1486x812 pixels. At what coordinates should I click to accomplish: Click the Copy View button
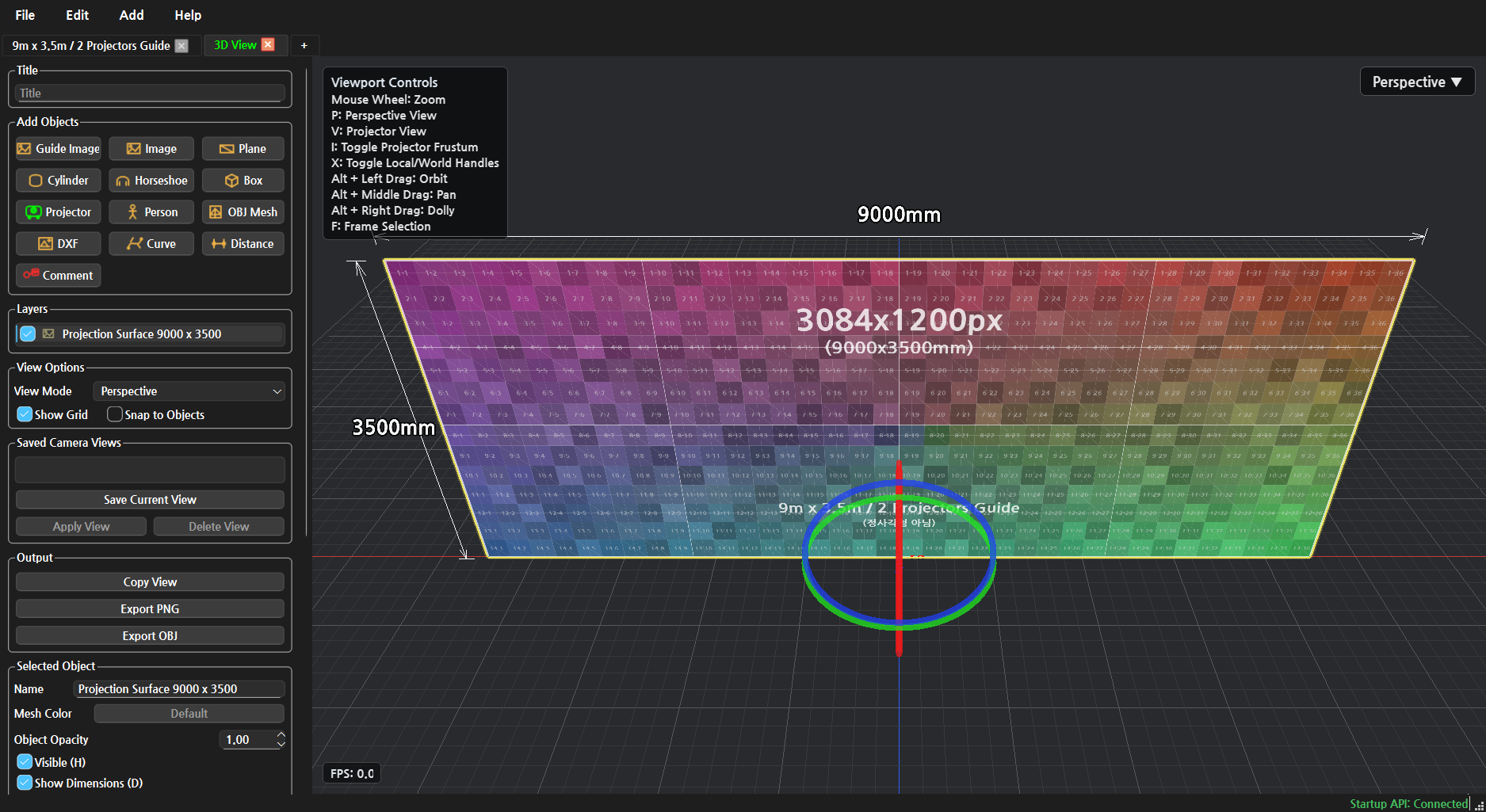(150, 582)
